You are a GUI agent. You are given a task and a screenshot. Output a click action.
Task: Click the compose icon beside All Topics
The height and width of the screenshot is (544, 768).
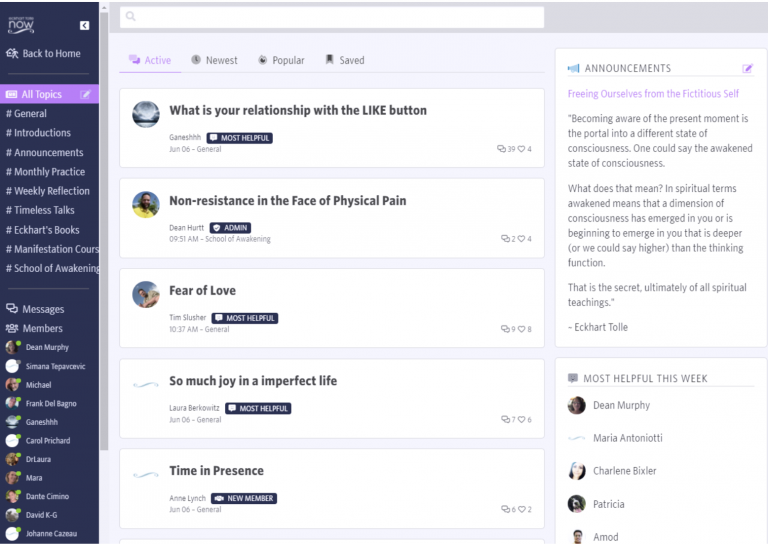pos(86,95)
